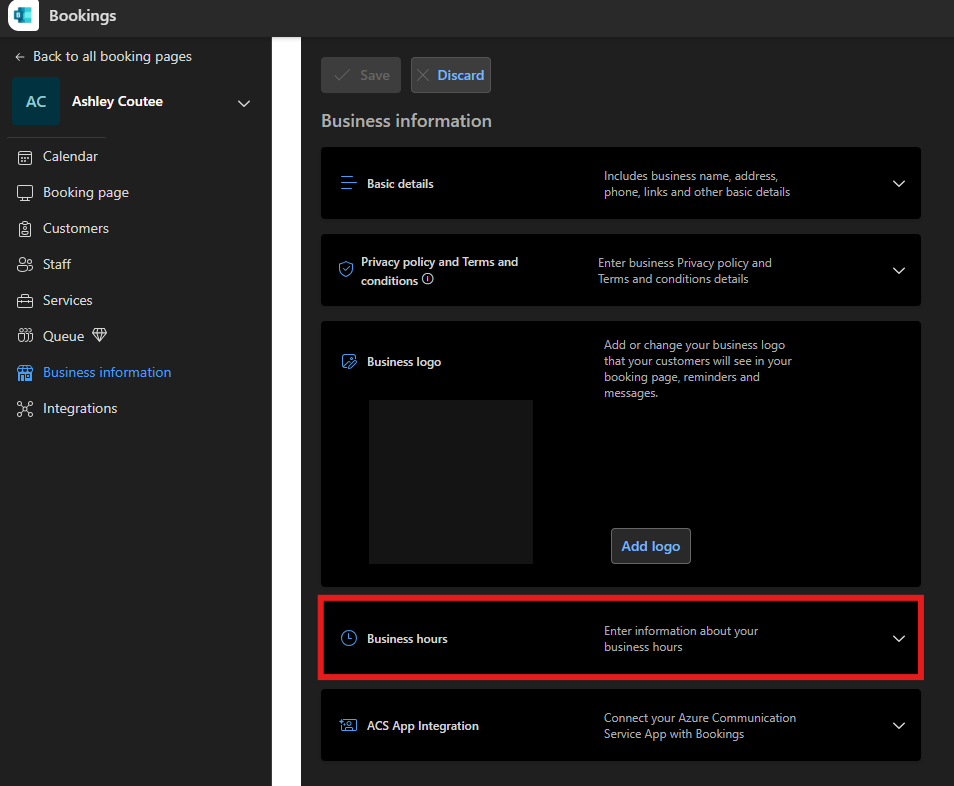This screenshot has height=786, width=954.
Task: Click the Booking page monitor icon
Action: click(25, 193)
